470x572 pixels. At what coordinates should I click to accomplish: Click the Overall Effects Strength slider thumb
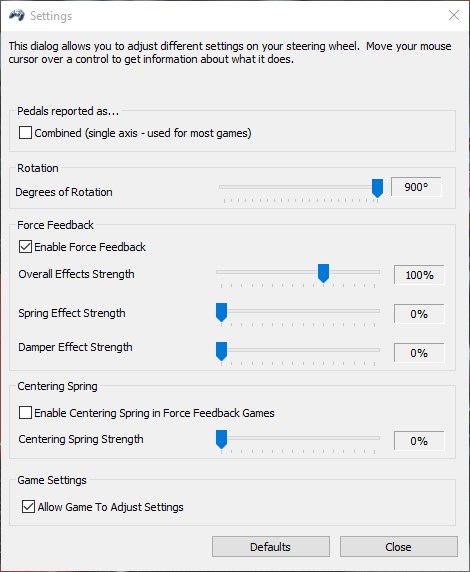pos(323,273)
